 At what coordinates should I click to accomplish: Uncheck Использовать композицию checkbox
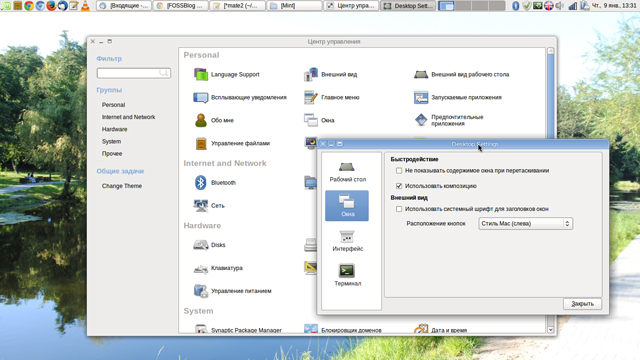[x=399, y=186]
